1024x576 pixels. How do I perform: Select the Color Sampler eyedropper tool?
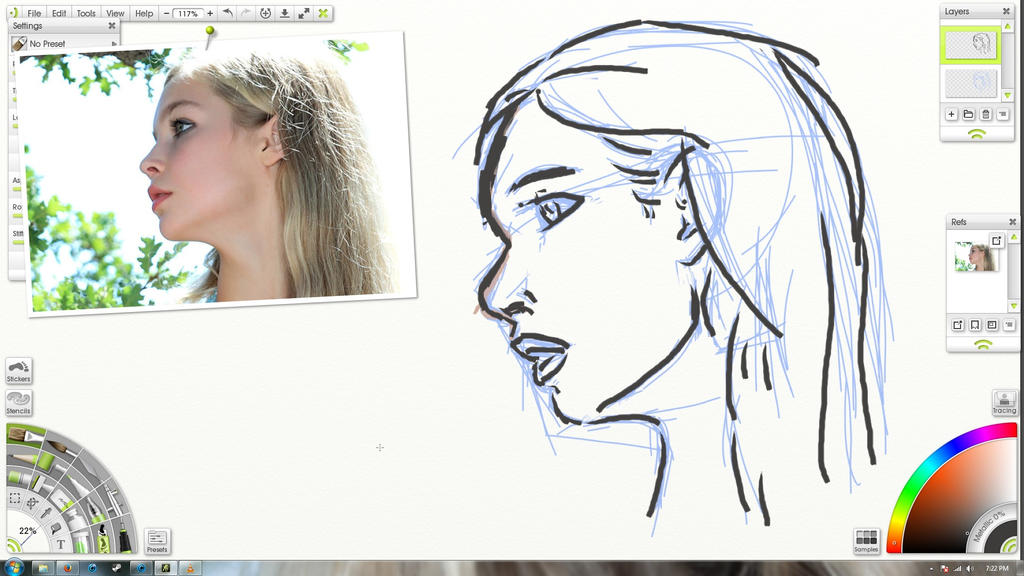46,513
